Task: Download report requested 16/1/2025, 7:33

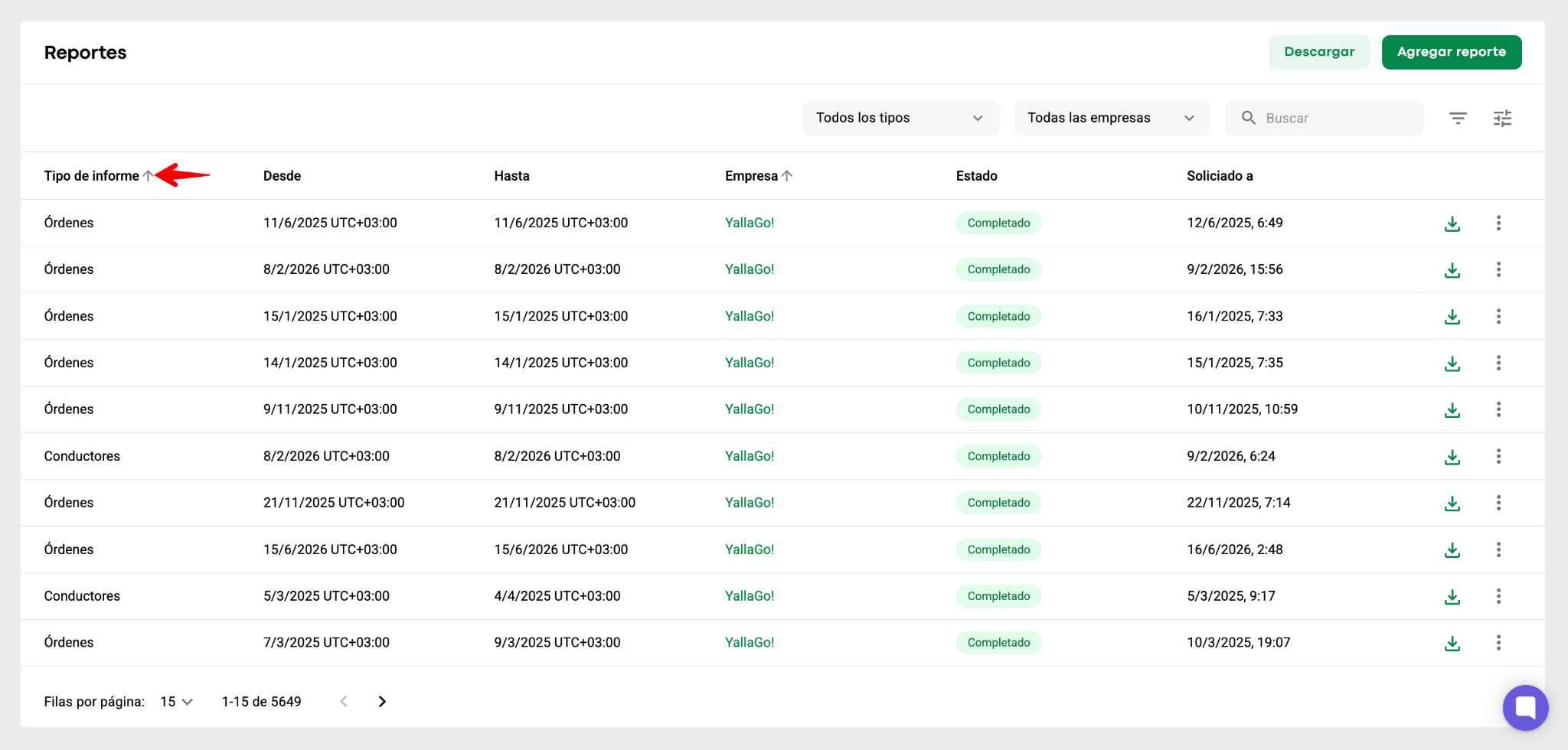Action: [x=1452, y=317]
